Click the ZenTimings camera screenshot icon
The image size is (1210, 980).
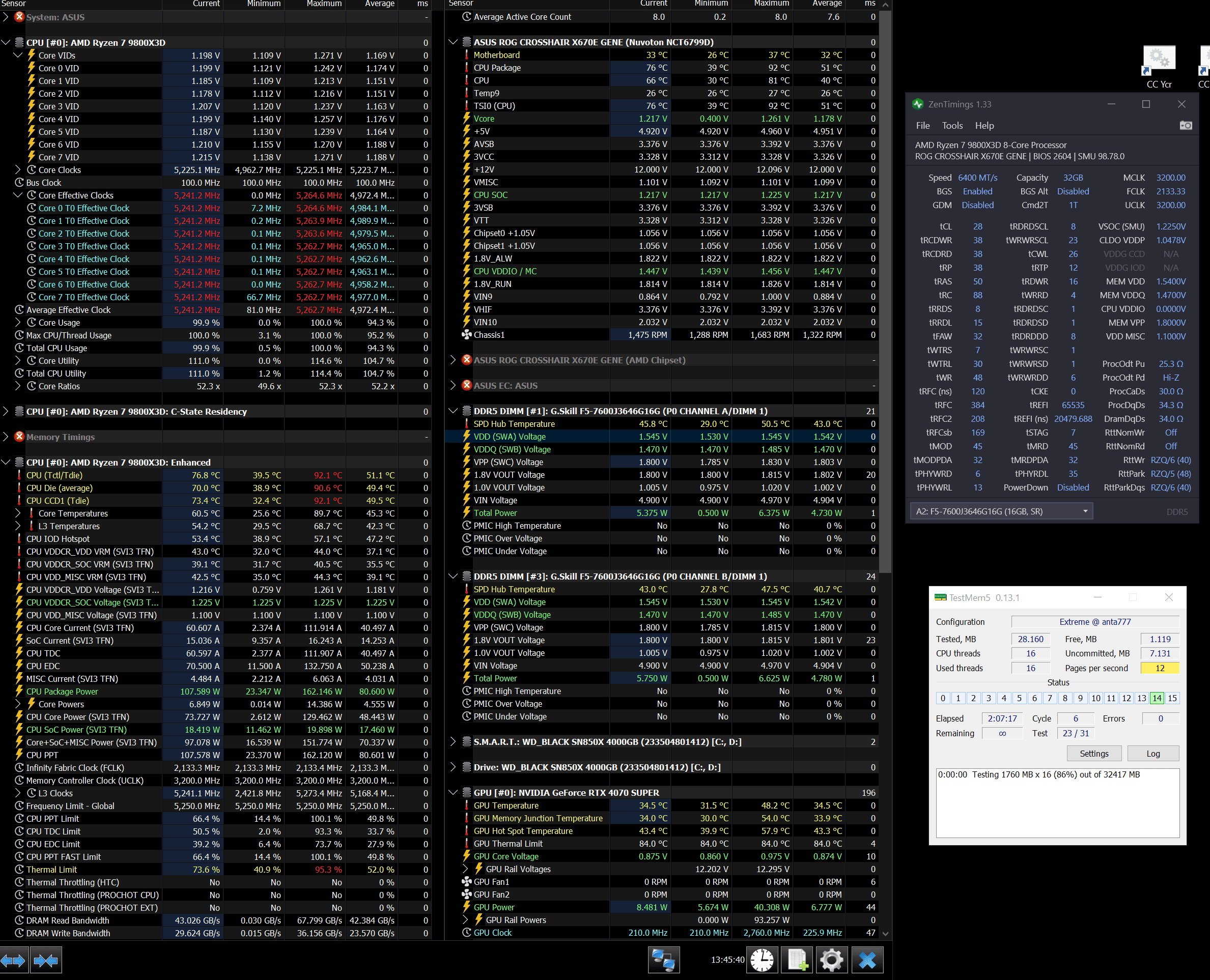tap(1185, 125)
